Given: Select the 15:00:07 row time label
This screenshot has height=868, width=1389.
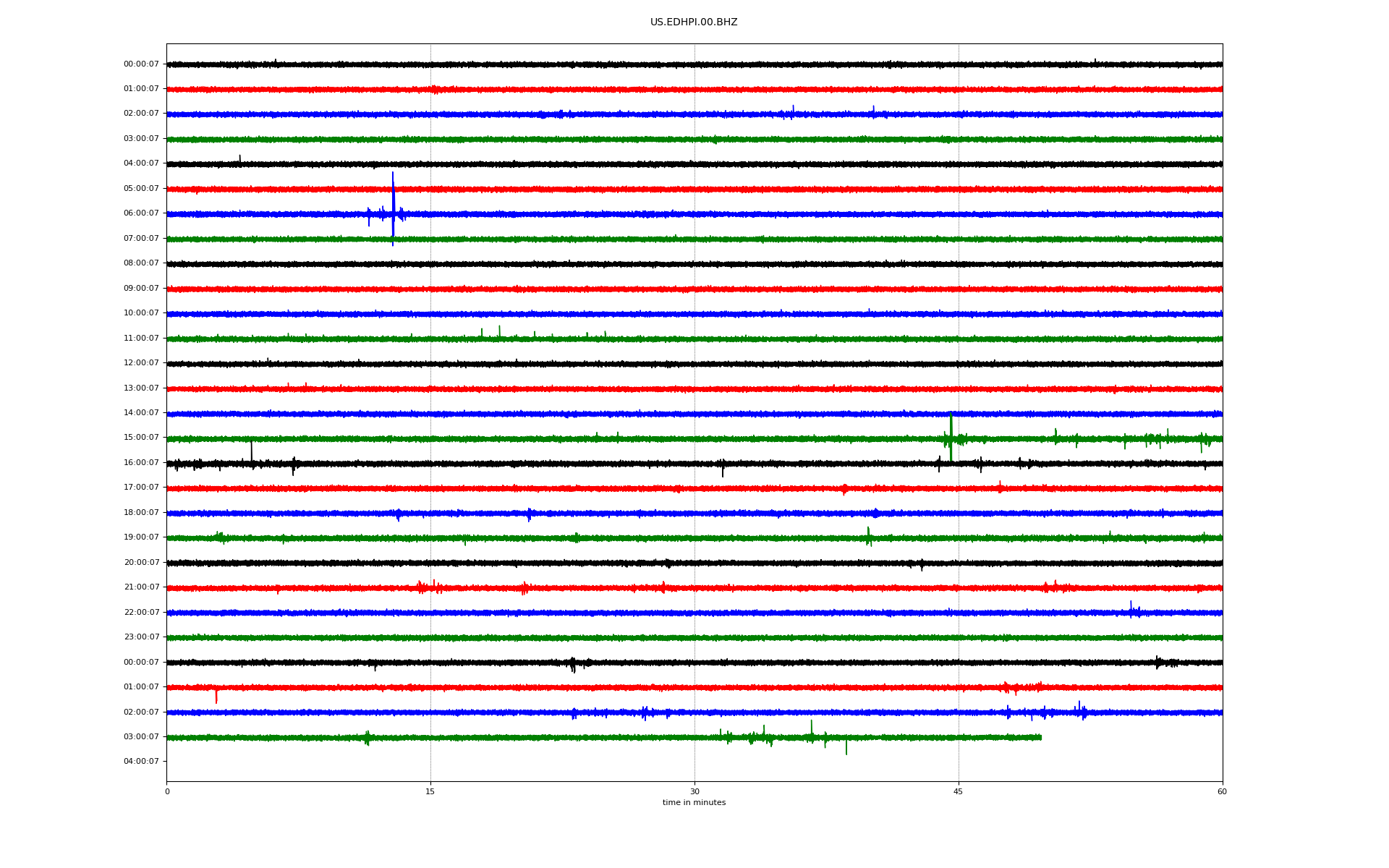Looking at the screenshot, I should tap(141, 438).
